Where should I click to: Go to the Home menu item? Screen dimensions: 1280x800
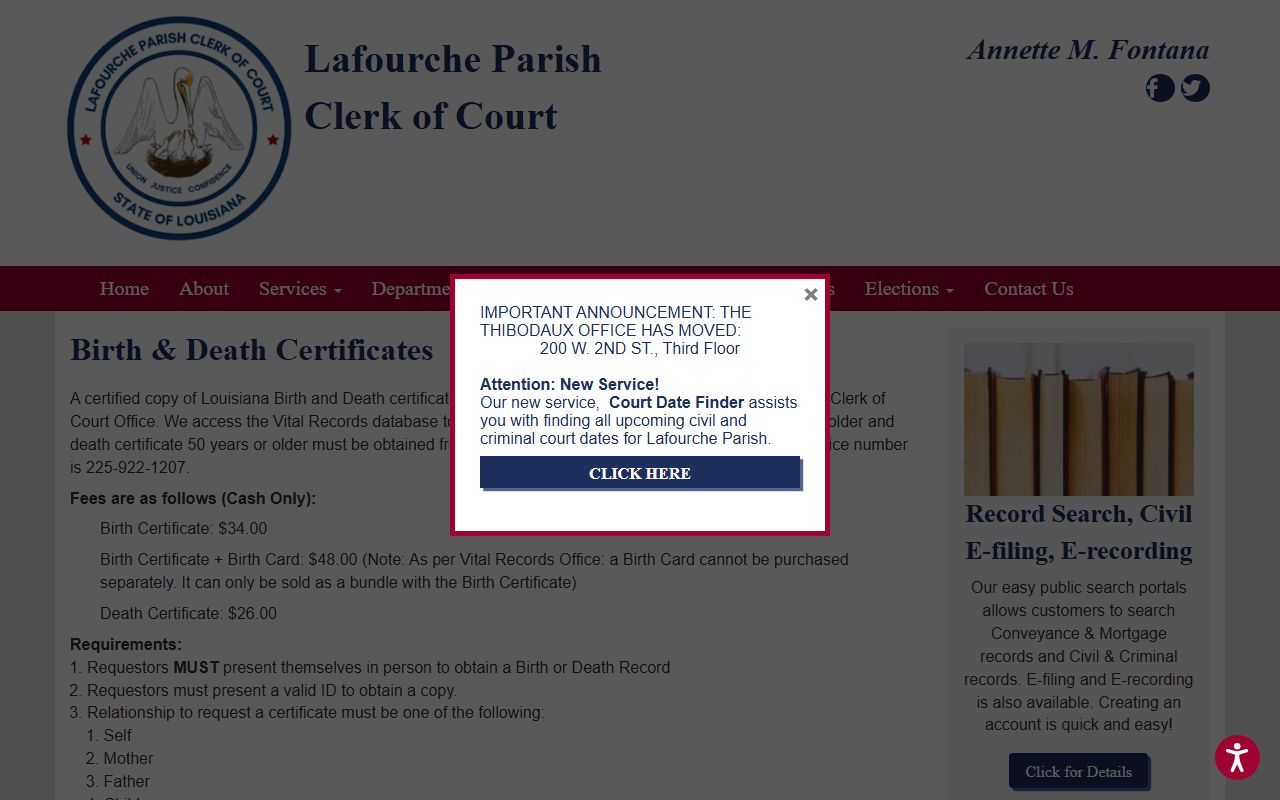[x=124, y=288]
